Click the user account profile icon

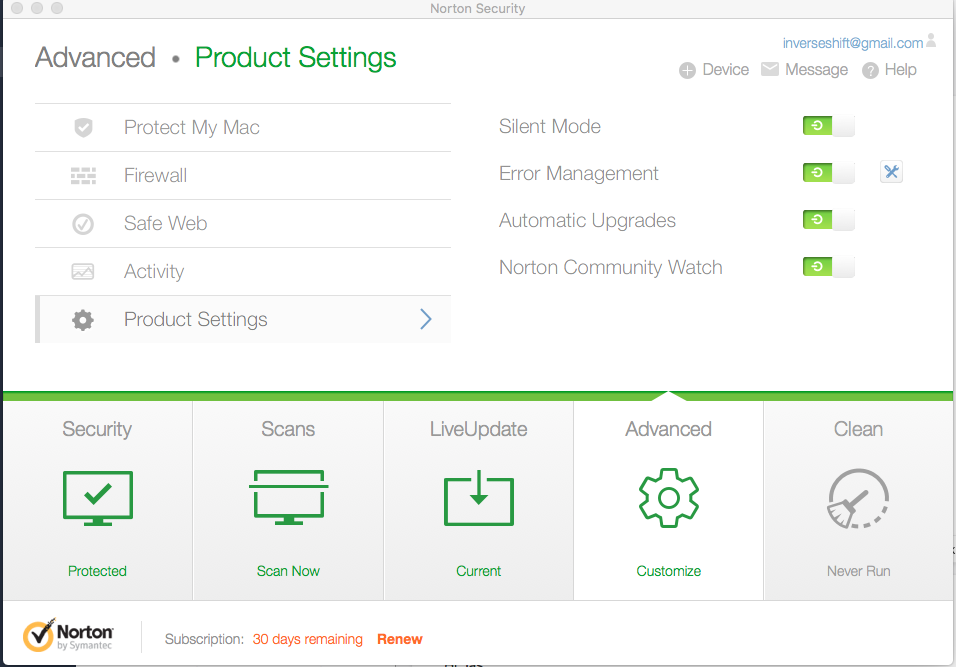click(932, 42)
